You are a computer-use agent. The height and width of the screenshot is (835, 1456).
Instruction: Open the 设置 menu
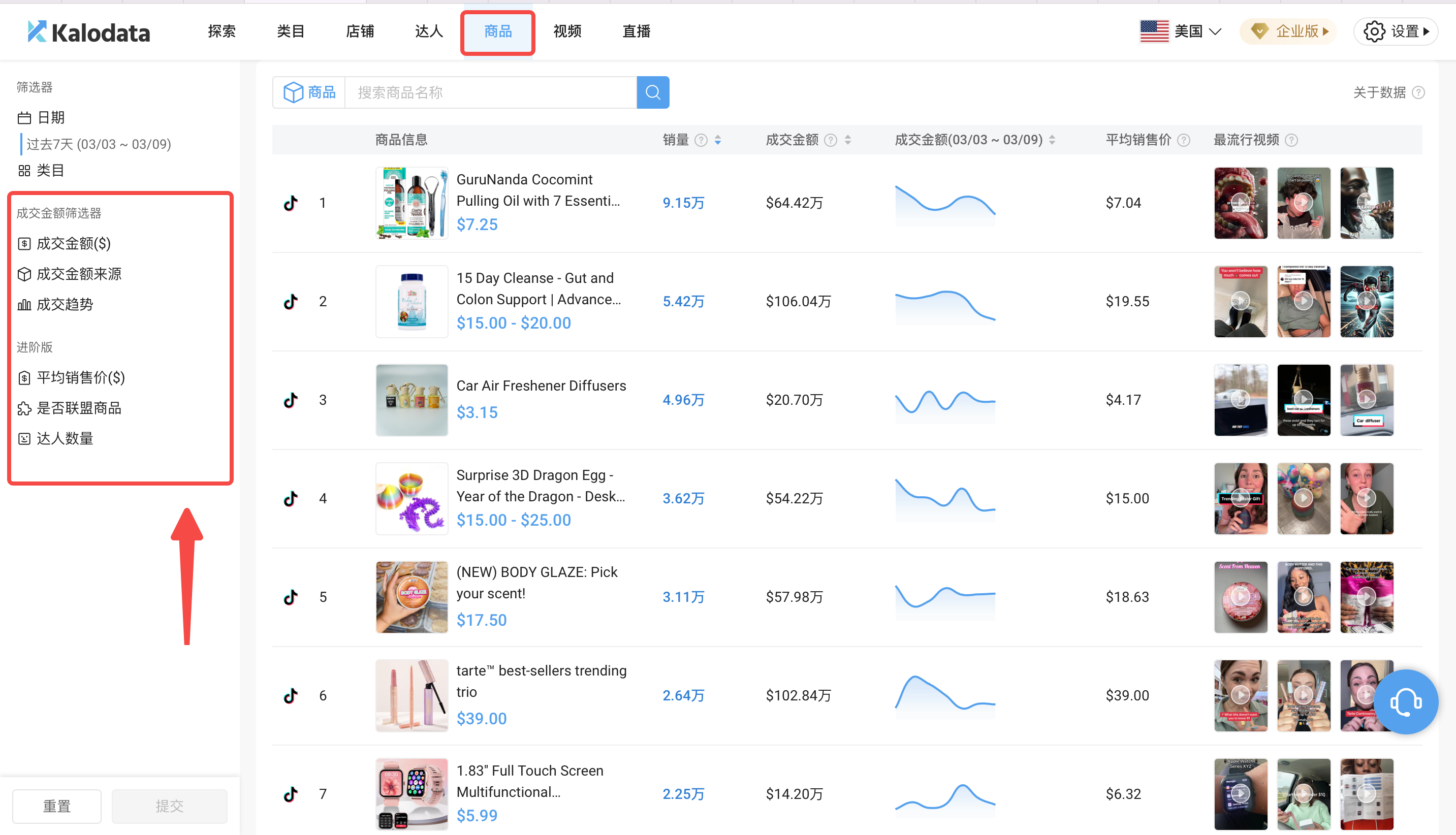[x=1396, y=31]
